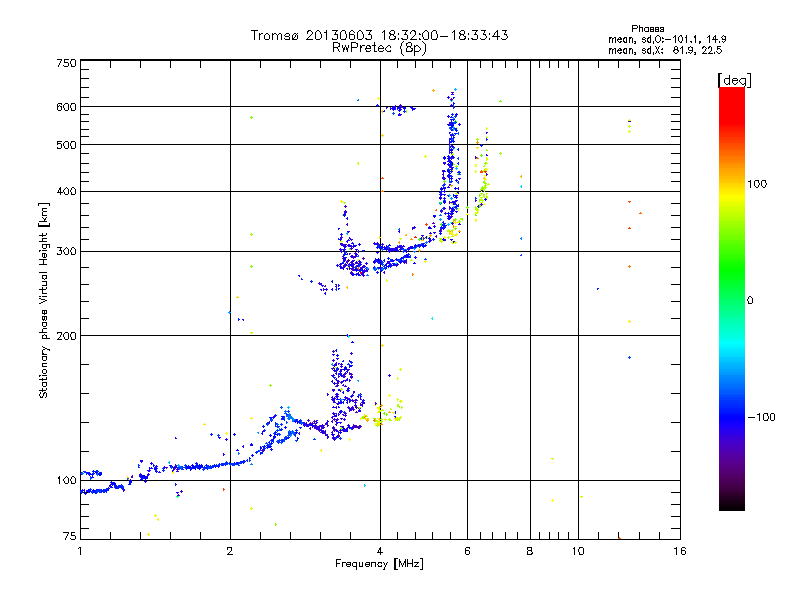This screenshot has height=600, width=800.
Task: Click the subtitle "RwPretec (8p)"
Action: (x=379, y=48)
